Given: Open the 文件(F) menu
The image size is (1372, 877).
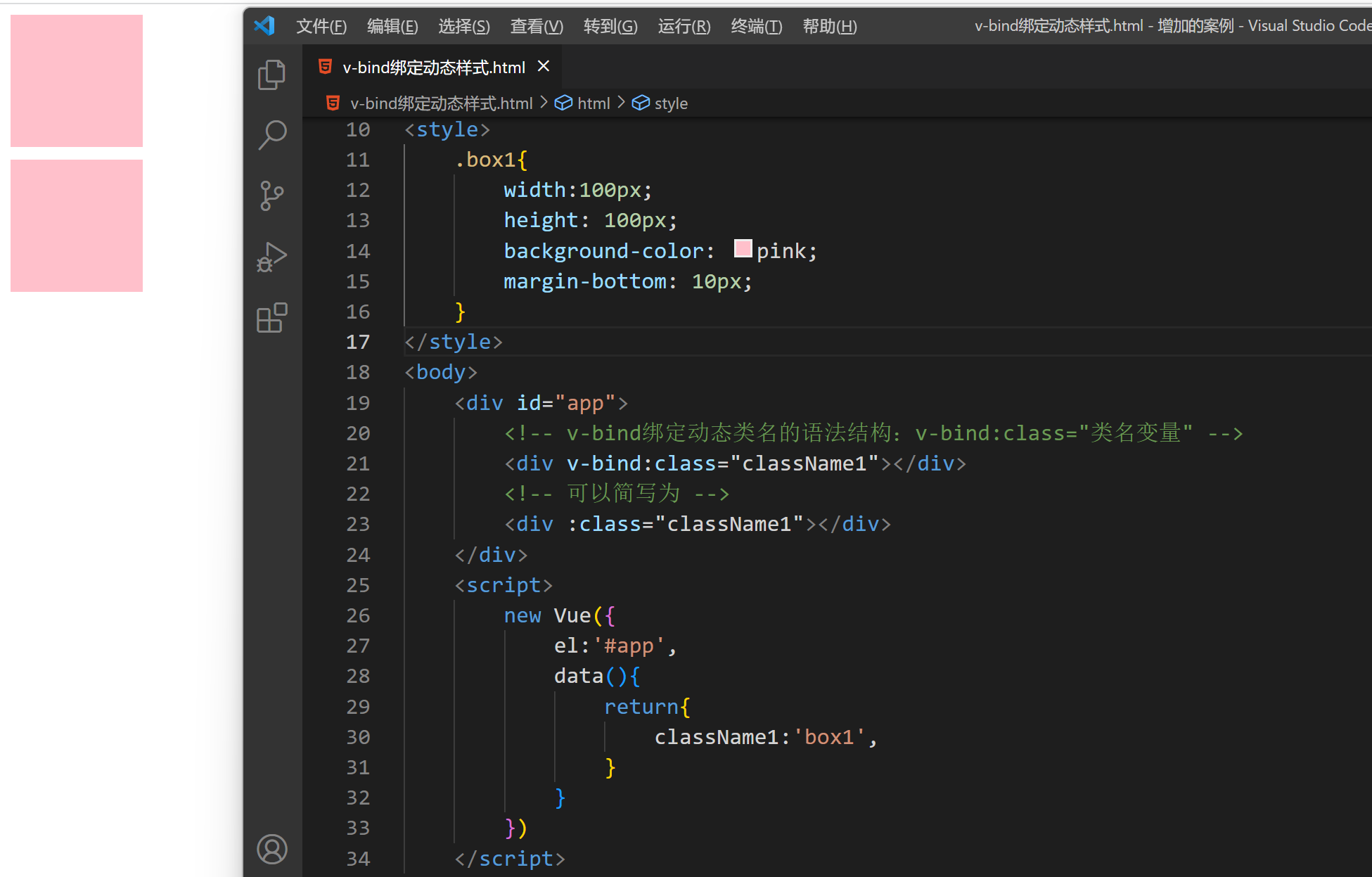Looking at the screenshot, I should pos(321,26).
